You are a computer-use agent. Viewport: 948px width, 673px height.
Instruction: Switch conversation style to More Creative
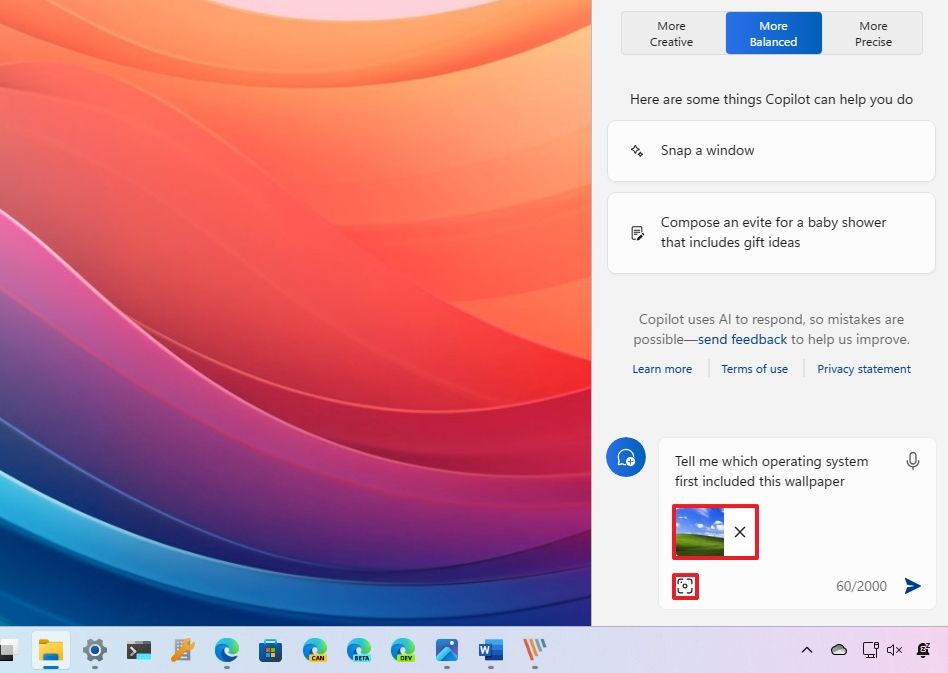click(x=670, y=33)
